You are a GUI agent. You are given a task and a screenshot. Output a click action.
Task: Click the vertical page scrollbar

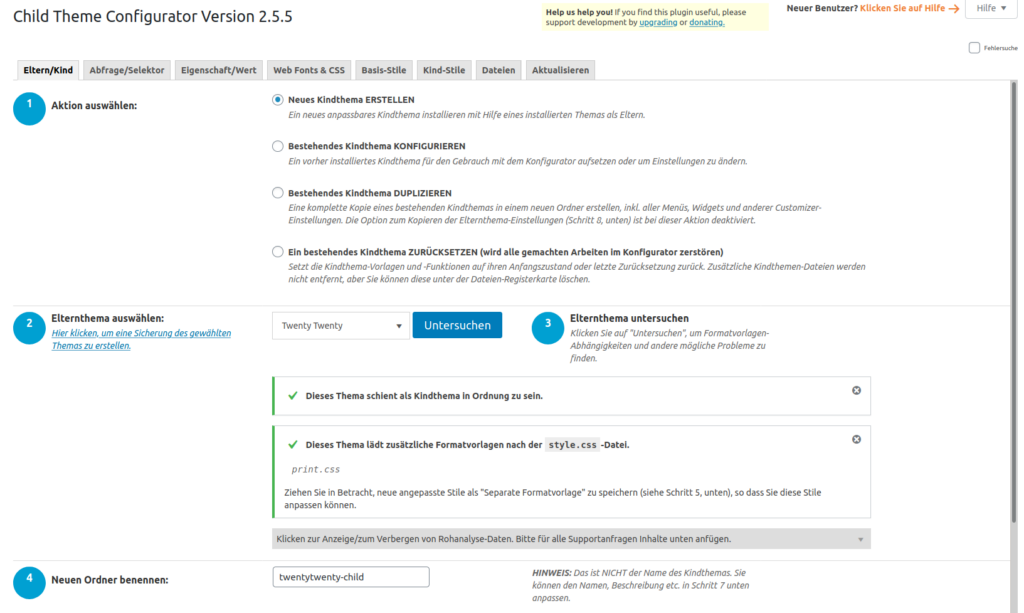coord(1014,300)
